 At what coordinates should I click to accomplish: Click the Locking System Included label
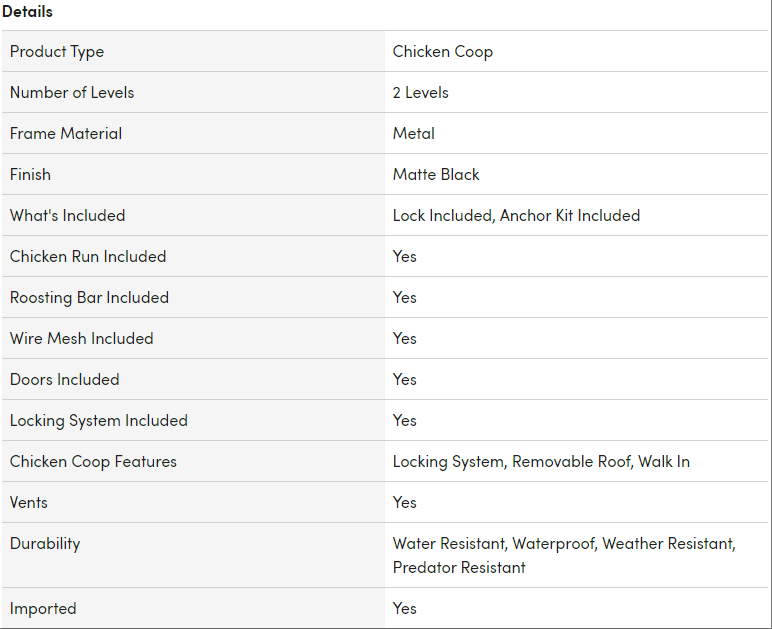[x=99, y=420]
